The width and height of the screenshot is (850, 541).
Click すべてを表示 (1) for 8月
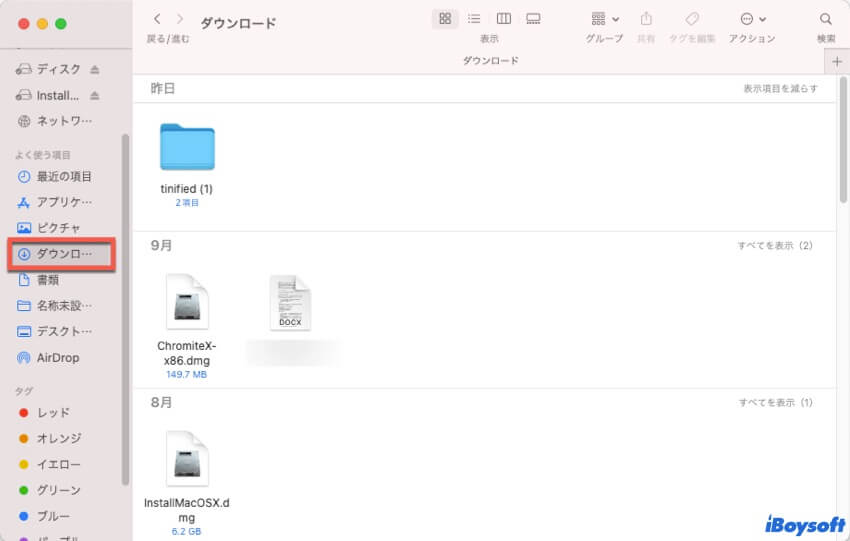776,403
